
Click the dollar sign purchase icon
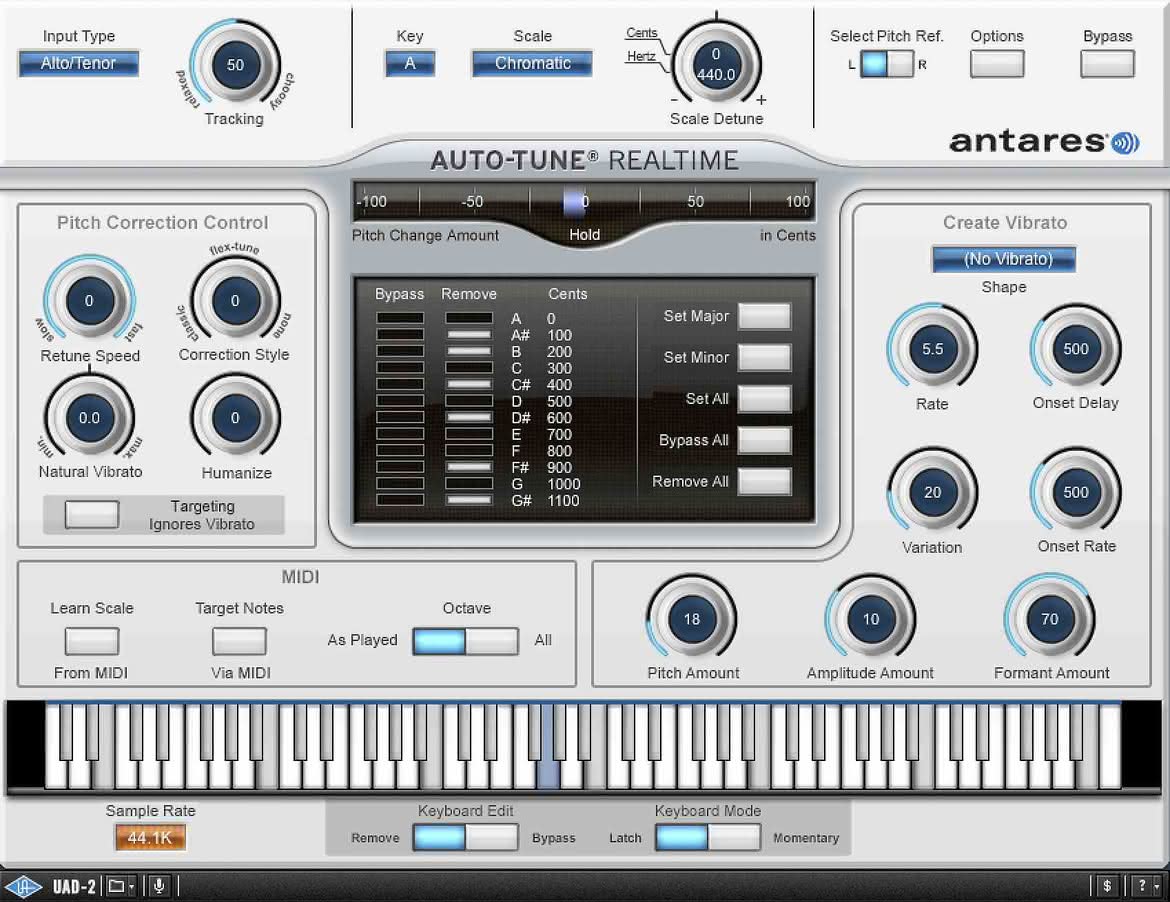pyautogui.click(x=1107, y=886)
